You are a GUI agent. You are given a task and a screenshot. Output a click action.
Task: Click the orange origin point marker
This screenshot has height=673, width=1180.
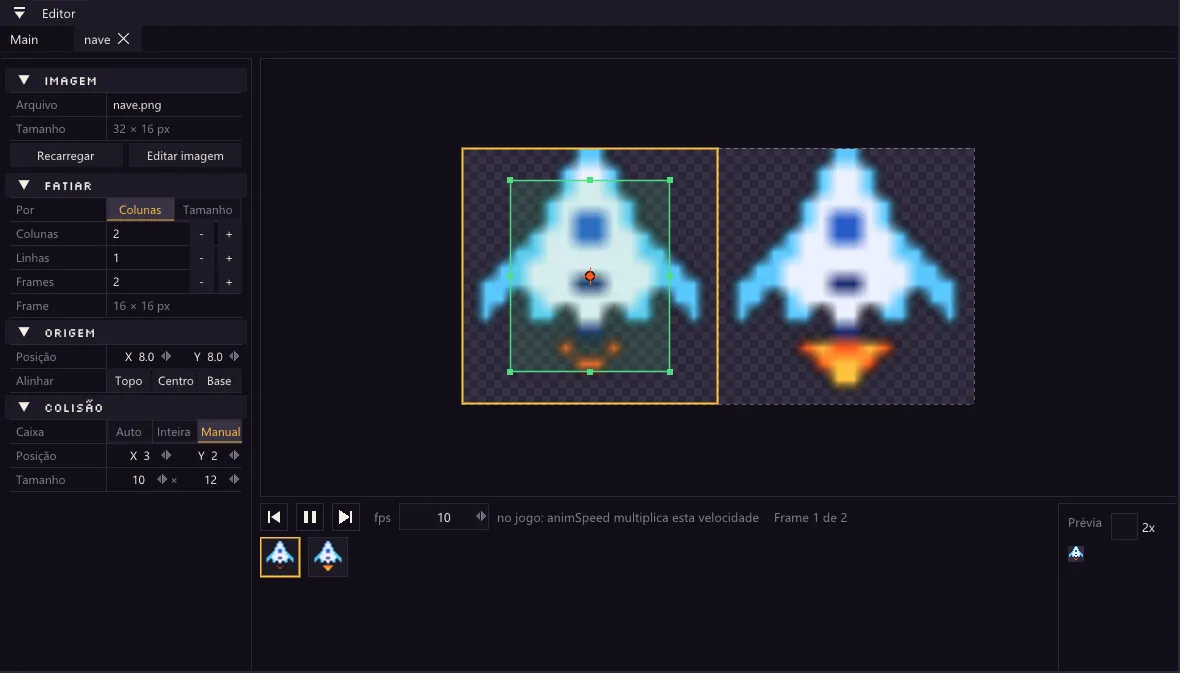tap(590, 276)
